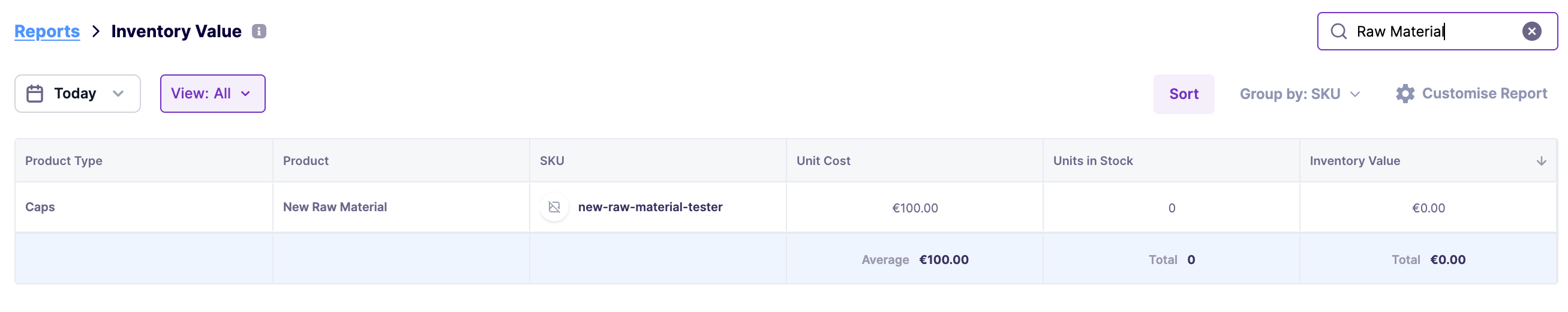1568x312 pixels.
Task: Go back to Reports via breadcrumb link
Action: pyautogui.click(x=47, y=31)
